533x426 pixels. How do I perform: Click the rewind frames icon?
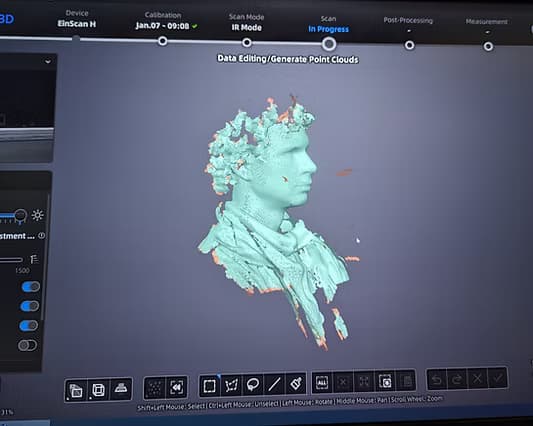click(x=177, y=387)
